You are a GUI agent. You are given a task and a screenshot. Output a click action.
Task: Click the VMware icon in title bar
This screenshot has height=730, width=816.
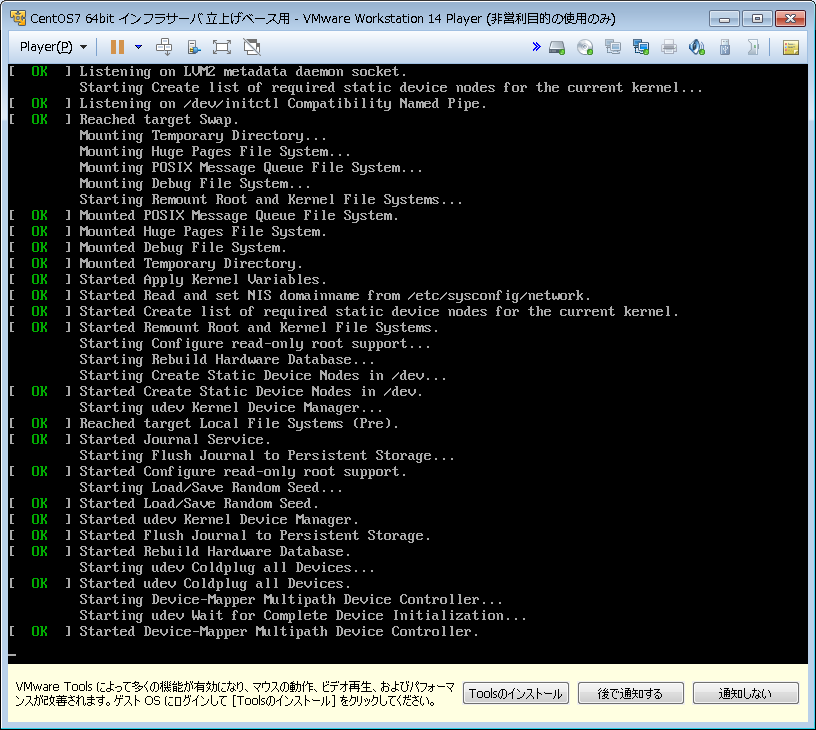pyautogui.click(x=18, y=18)
